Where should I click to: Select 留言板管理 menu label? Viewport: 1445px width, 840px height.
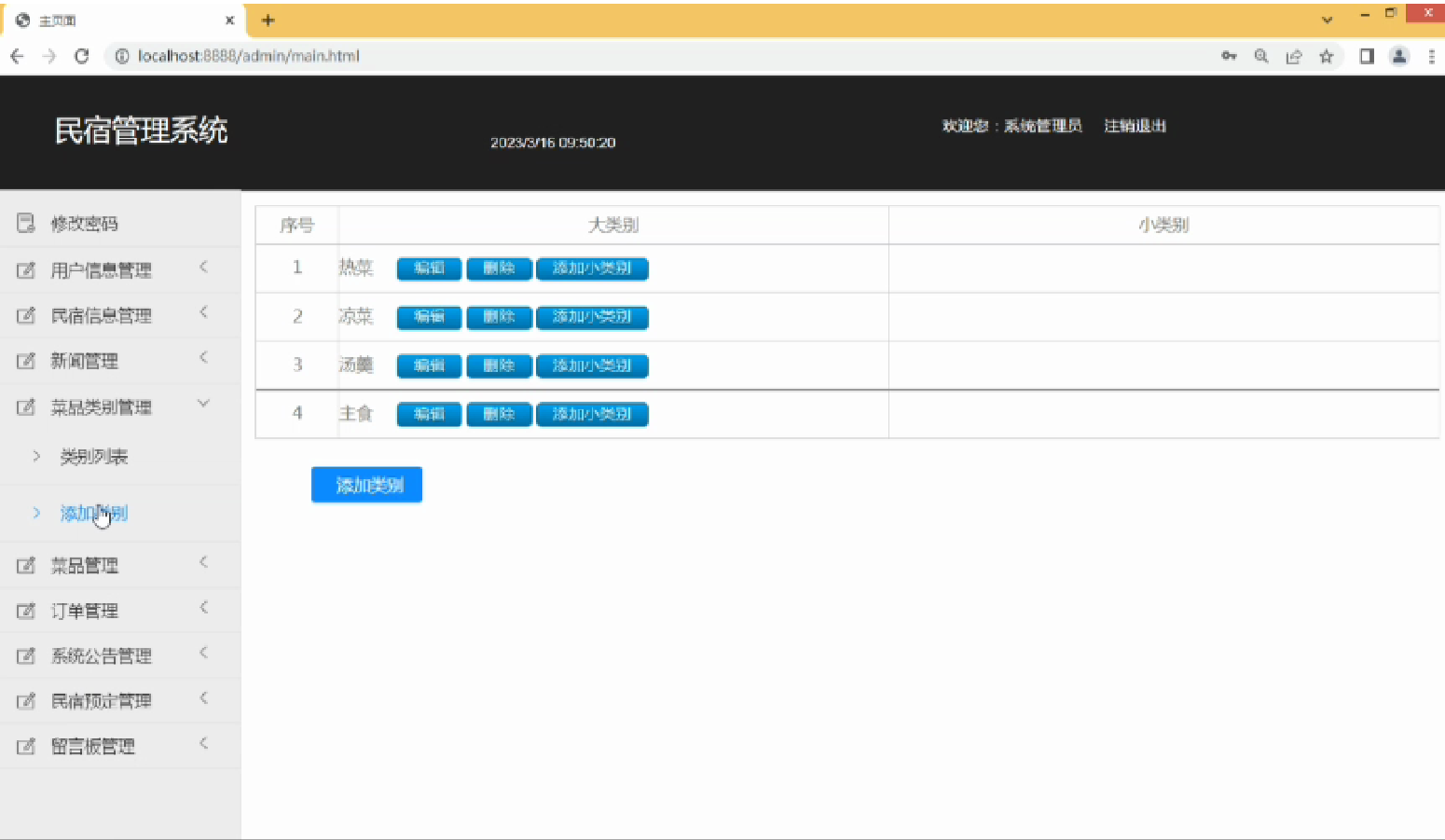(x=92, y=746)
